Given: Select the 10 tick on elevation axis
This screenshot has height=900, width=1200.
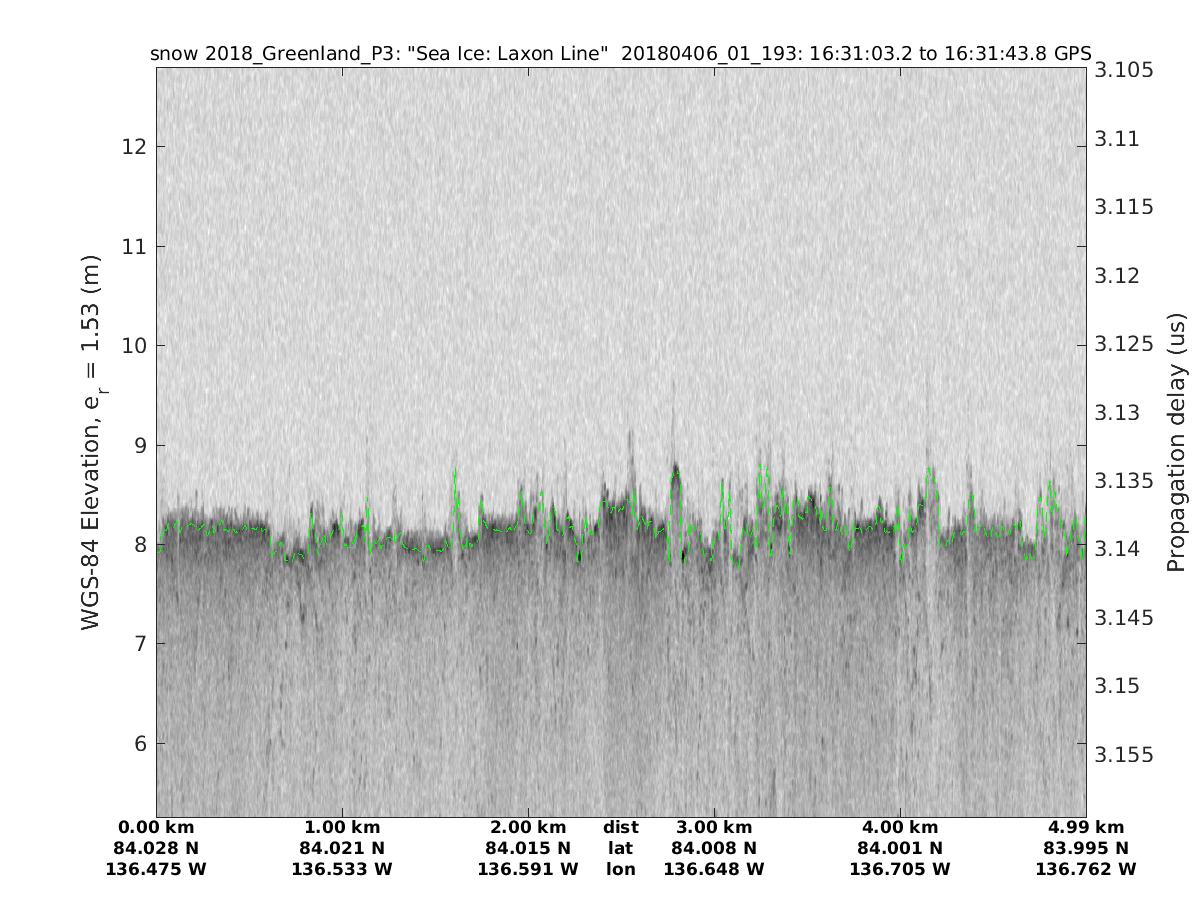Looking at the screenshot, I should [133, 346].
